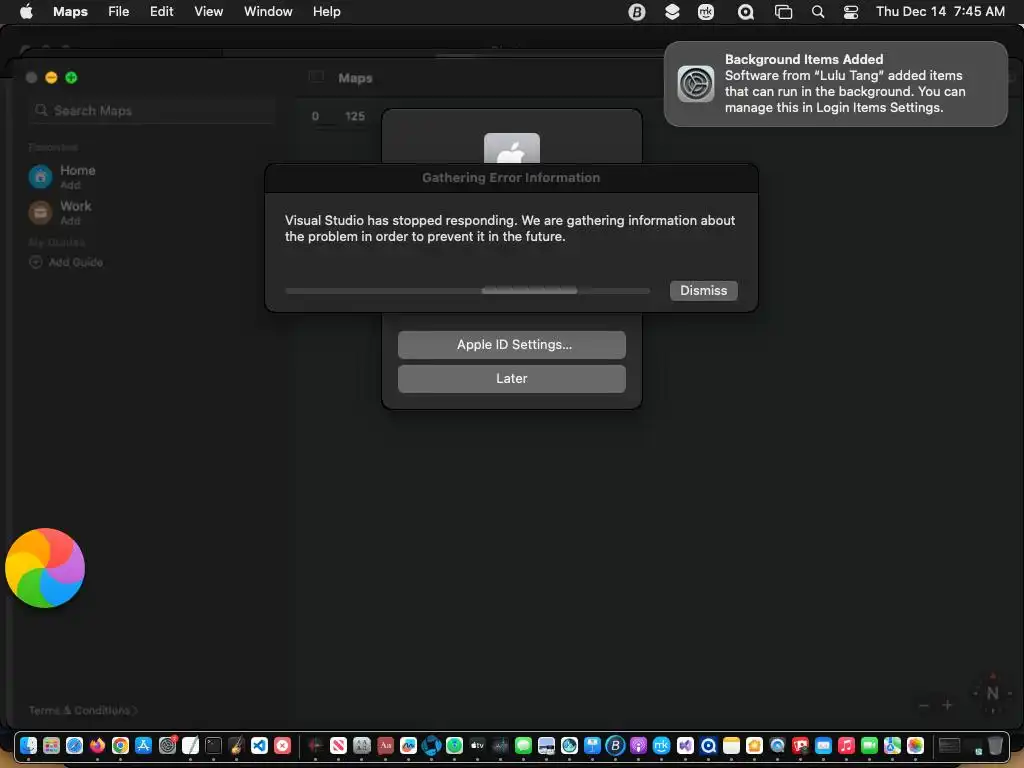This screenshot has width=1024, height=768.
Task: Choose Later in the Apple ID prompt
Action: (x=511, y=379)
